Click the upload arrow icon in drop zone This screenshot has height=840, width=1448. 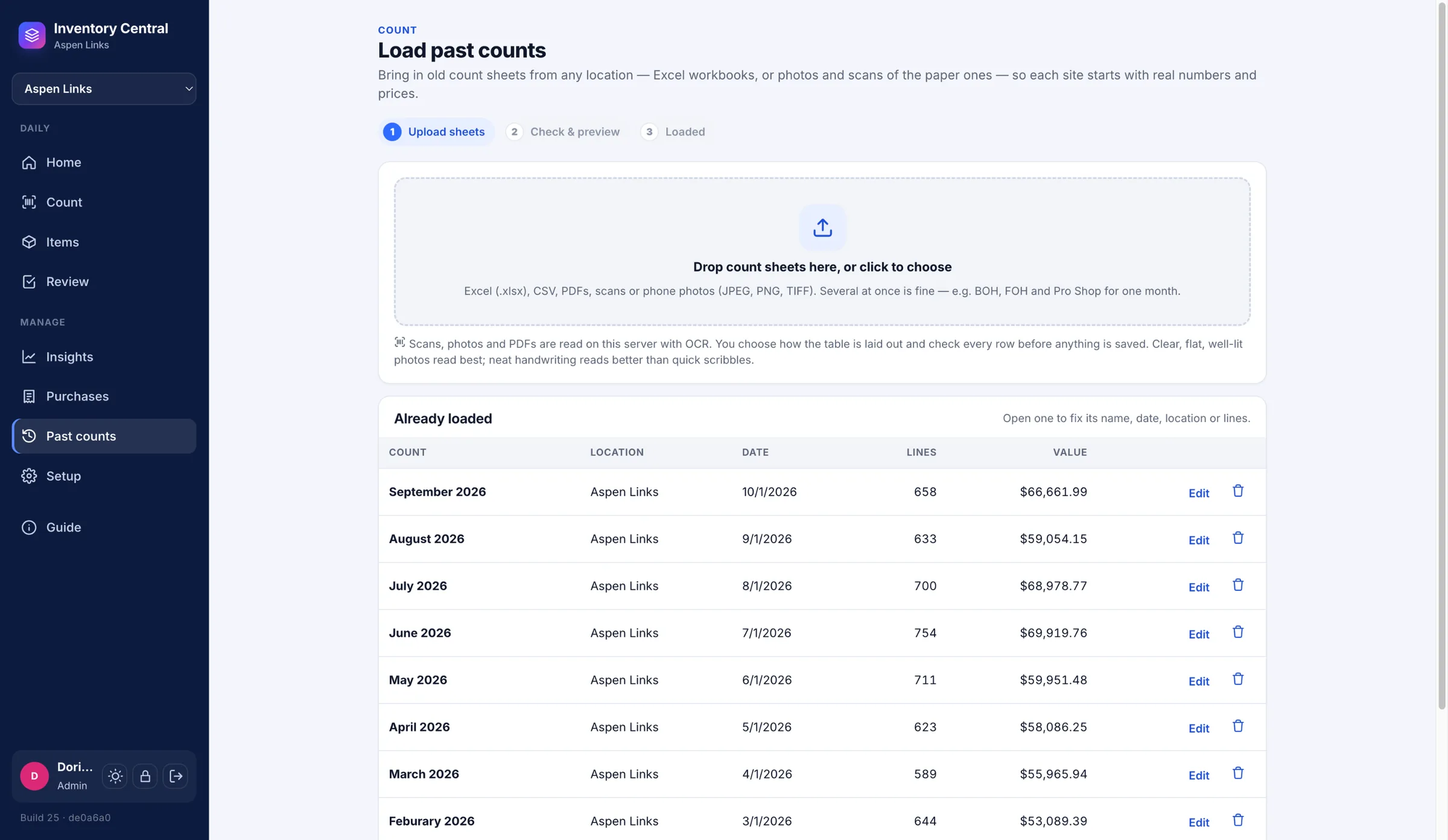pyautogui.click(x=822, y=227)
